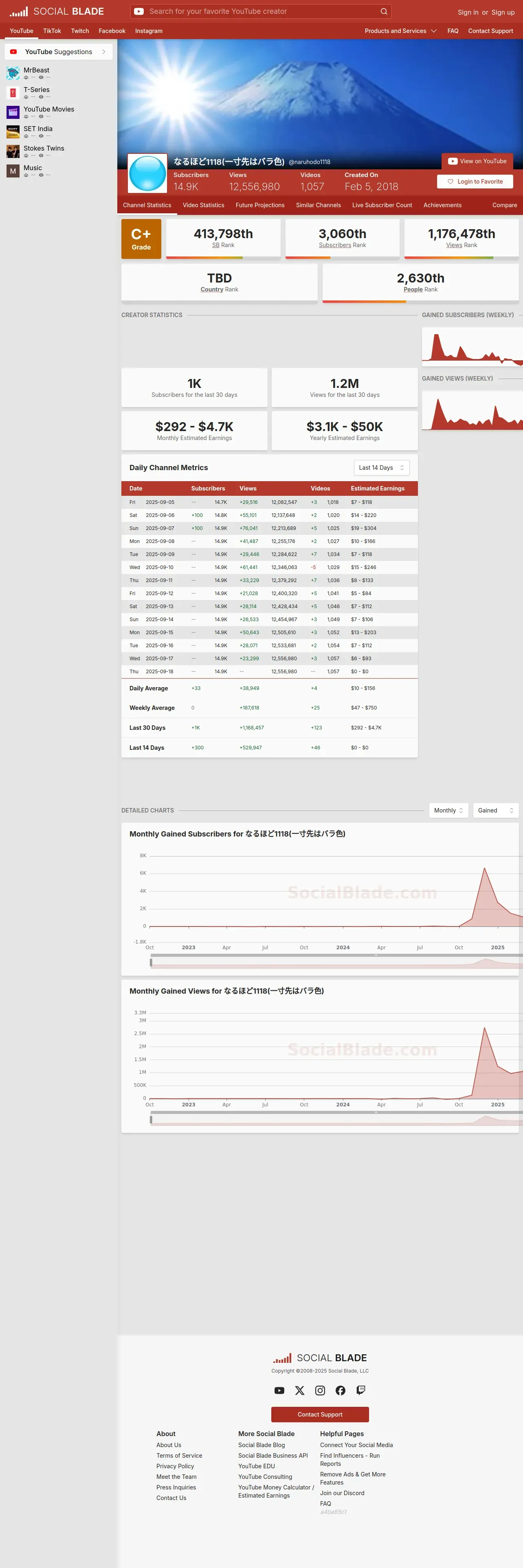The image size is (523, 1568).
Task: Click the creator search input field
Action: 262,11
